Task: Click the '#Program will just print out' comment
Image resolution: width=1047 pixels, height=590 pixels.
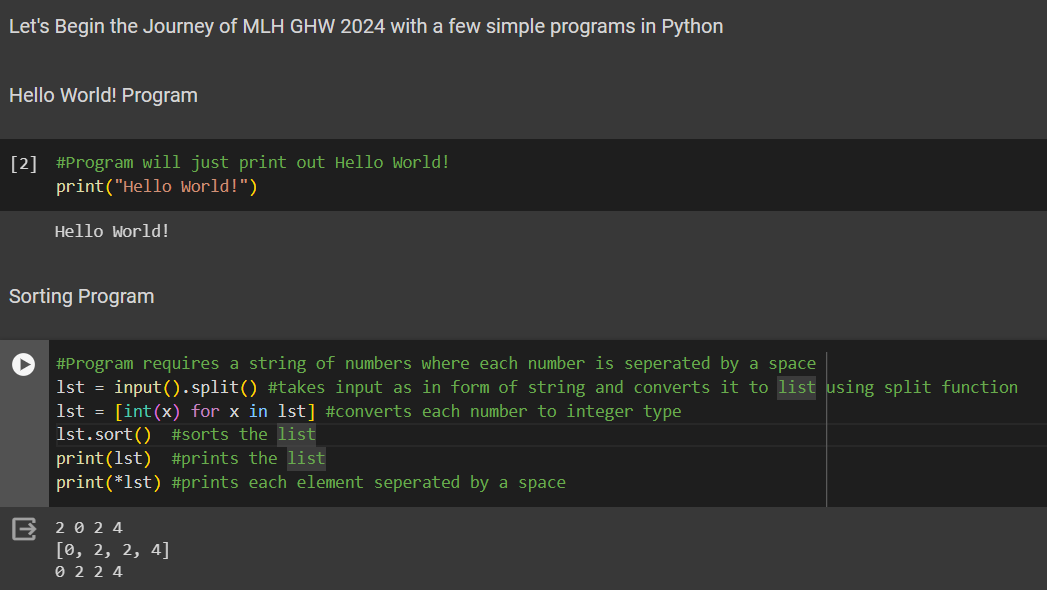Action: [x=252, y=162]
